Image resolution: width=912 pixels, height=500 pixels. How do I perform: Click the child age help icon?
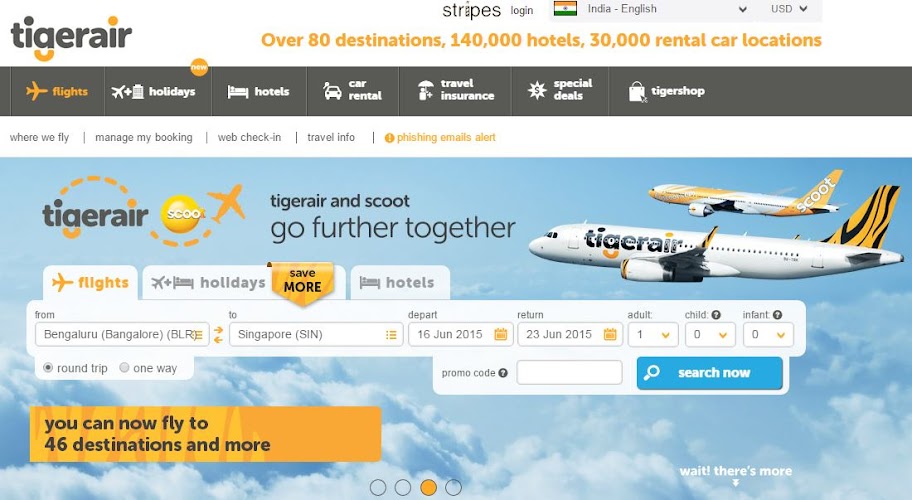pos(716,315)
